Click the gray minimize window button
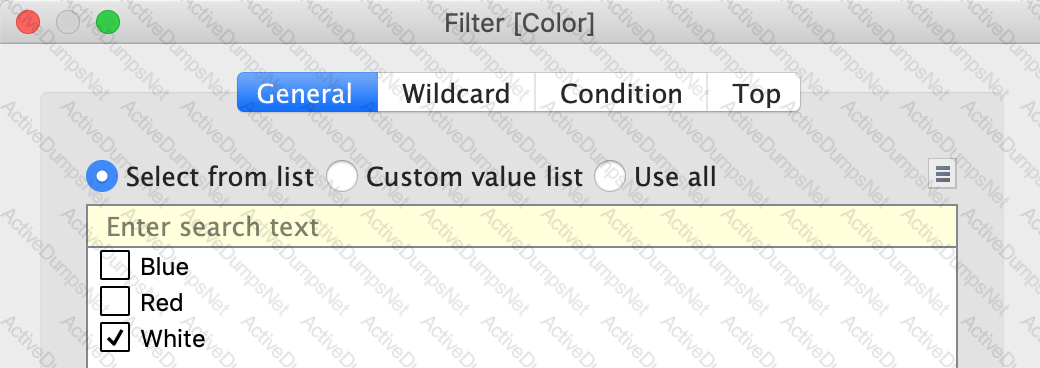This screenshot has height=368, width=1040. click(x=68, y=23)
